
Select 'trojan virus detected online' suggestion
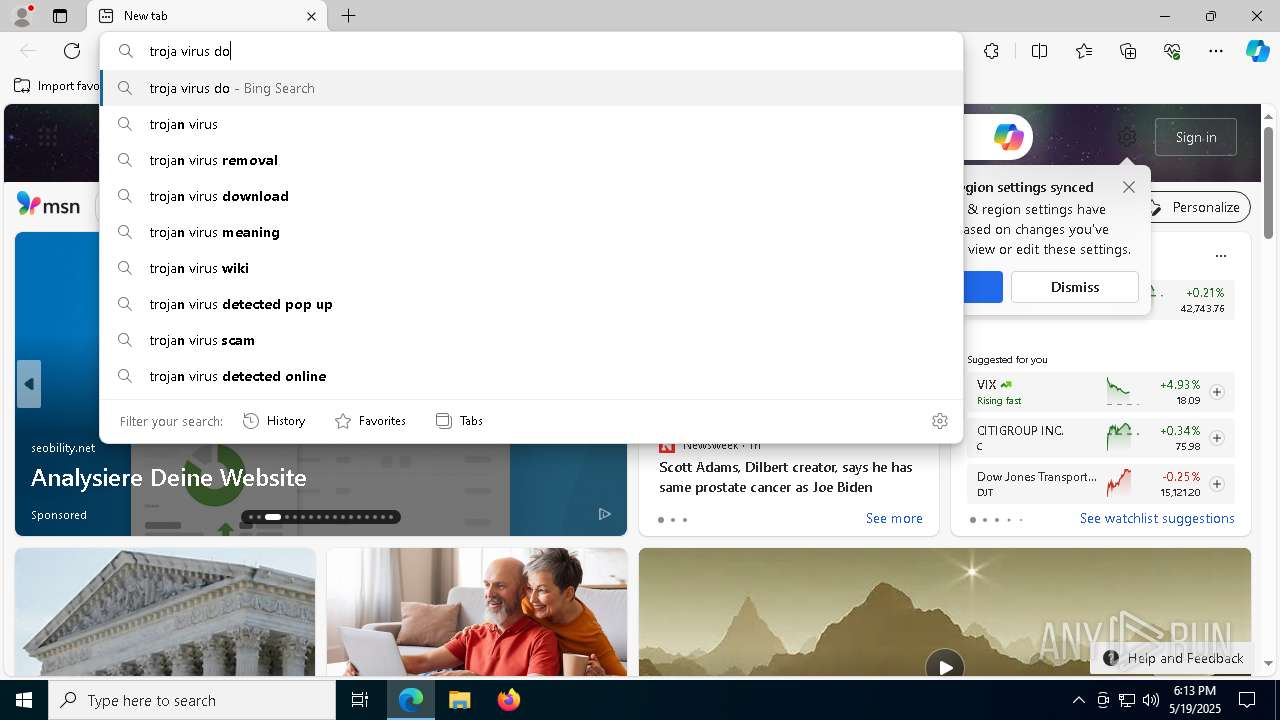tap(531, 376)
